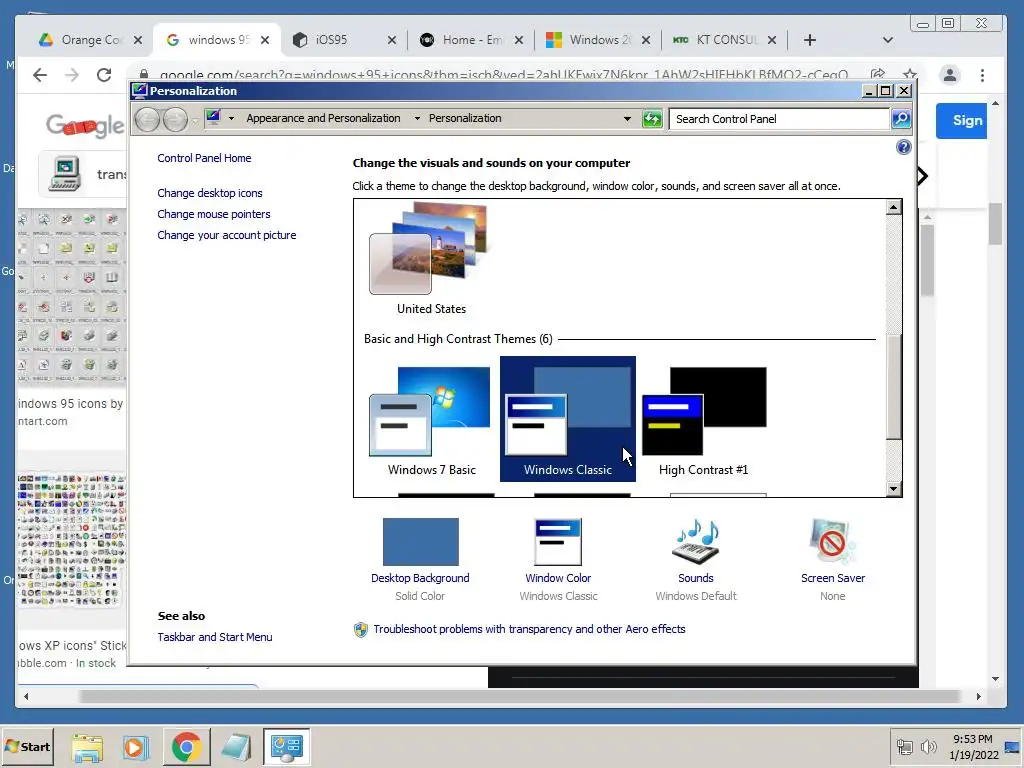Click the Show desktop tray icon
Viewport: 1024px width, 768px height.
1014,746
